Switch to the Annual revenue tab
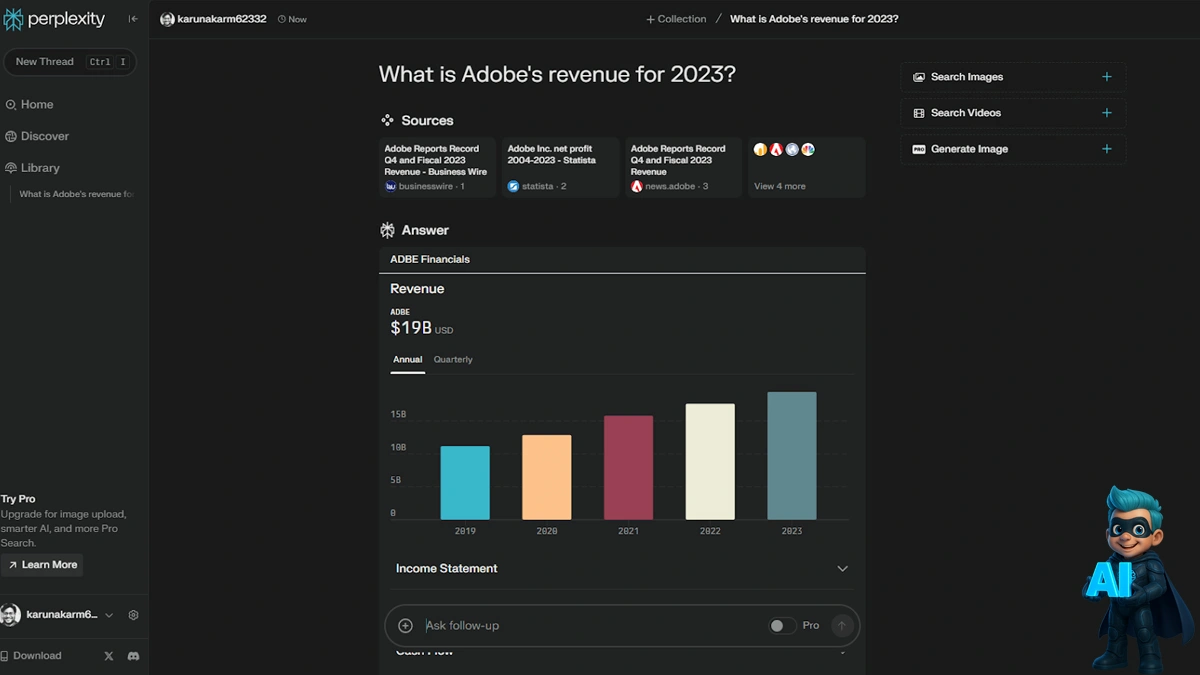Screen dimensions: 1200x675 pyautogui.click(x=408, y=360)
